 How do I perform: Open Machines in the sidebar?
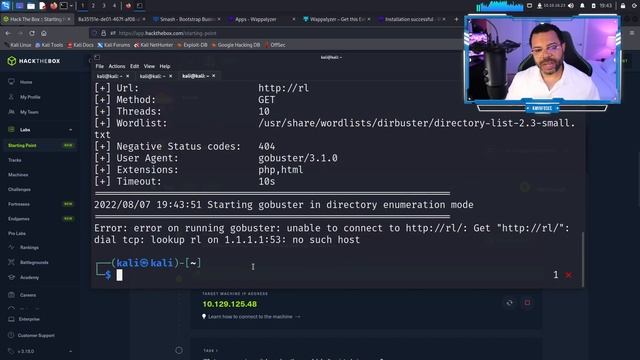point(18,175)
